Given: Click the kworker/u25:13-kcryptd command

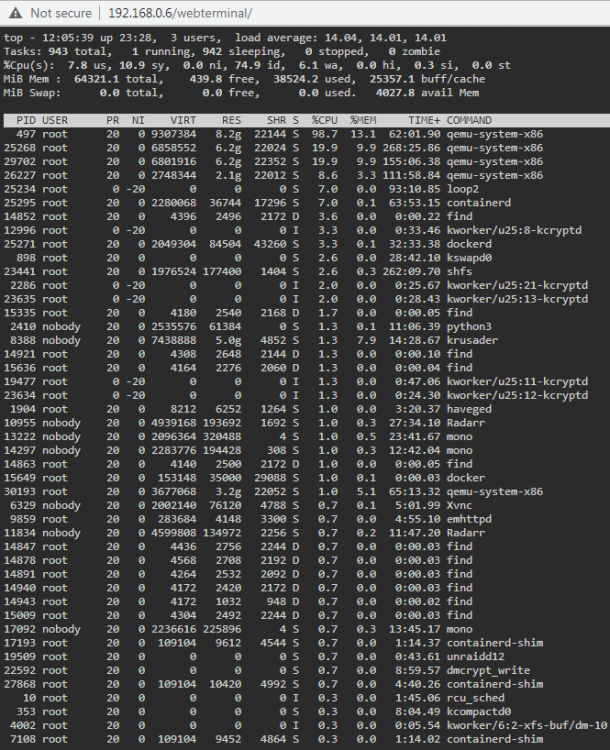Looking at the screenshot, I should 517,299.
